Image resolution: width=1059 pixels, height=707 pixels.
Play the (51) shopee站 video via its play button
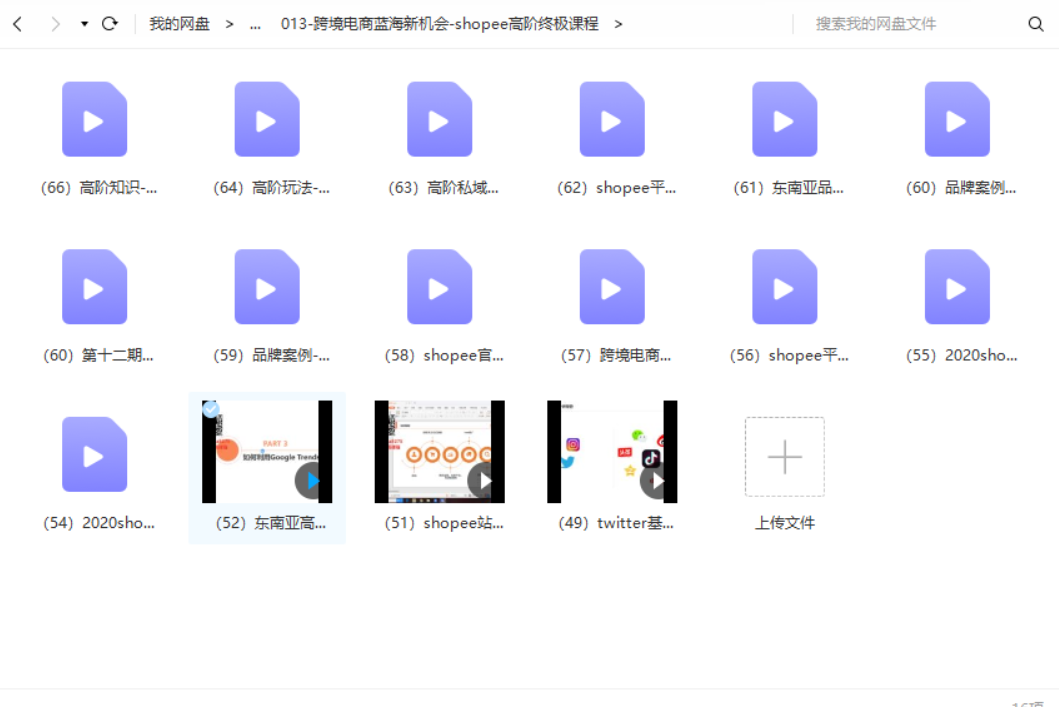tap(484, 481)
